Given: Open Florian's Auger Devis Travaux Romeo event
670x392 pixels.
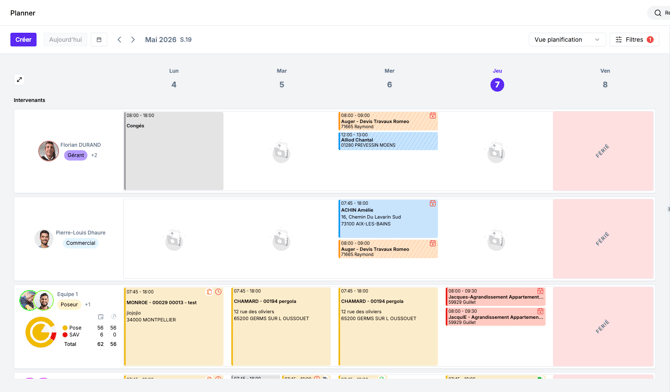Looking at the screenshot, I should [x=388, y=121].
